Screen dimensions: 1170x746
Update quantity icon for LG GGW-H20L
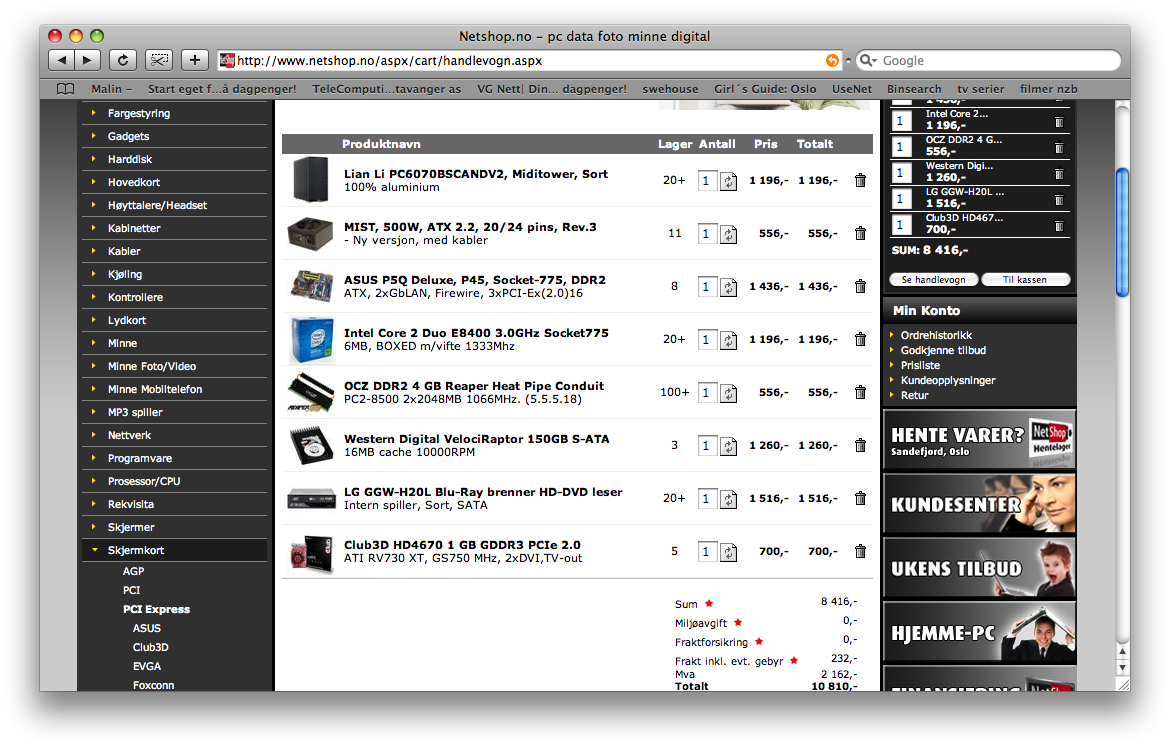click(x=728, y=499)
